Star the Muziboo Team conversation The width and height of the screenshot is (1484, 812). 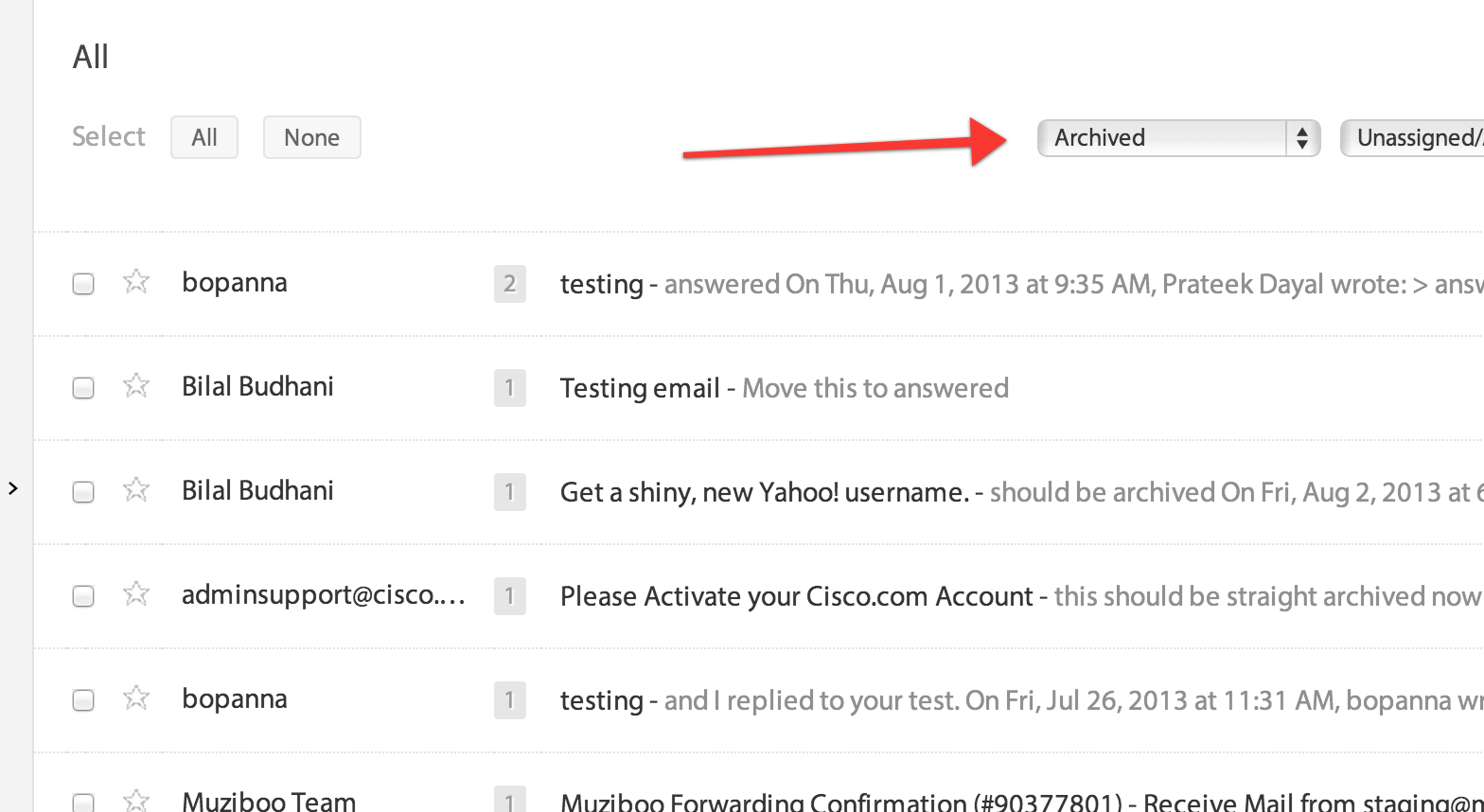(x=136, y=801)
